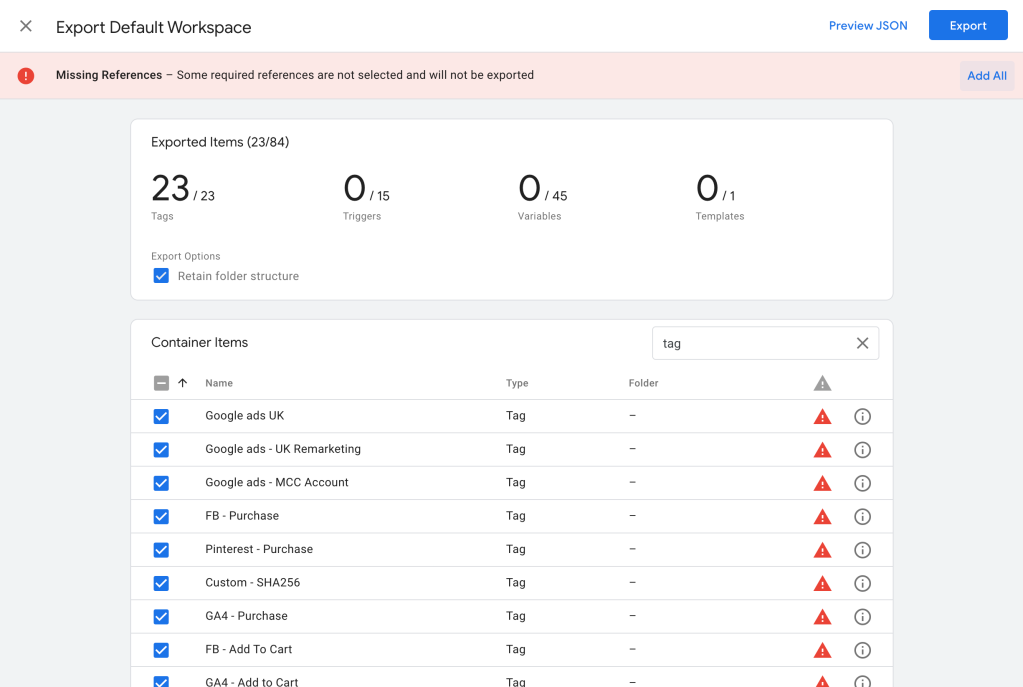The height and width of the screenshot is (687, 1023).
Task: Click Add All missing references button
Action: pyautogui.click(x=986, y=76)
